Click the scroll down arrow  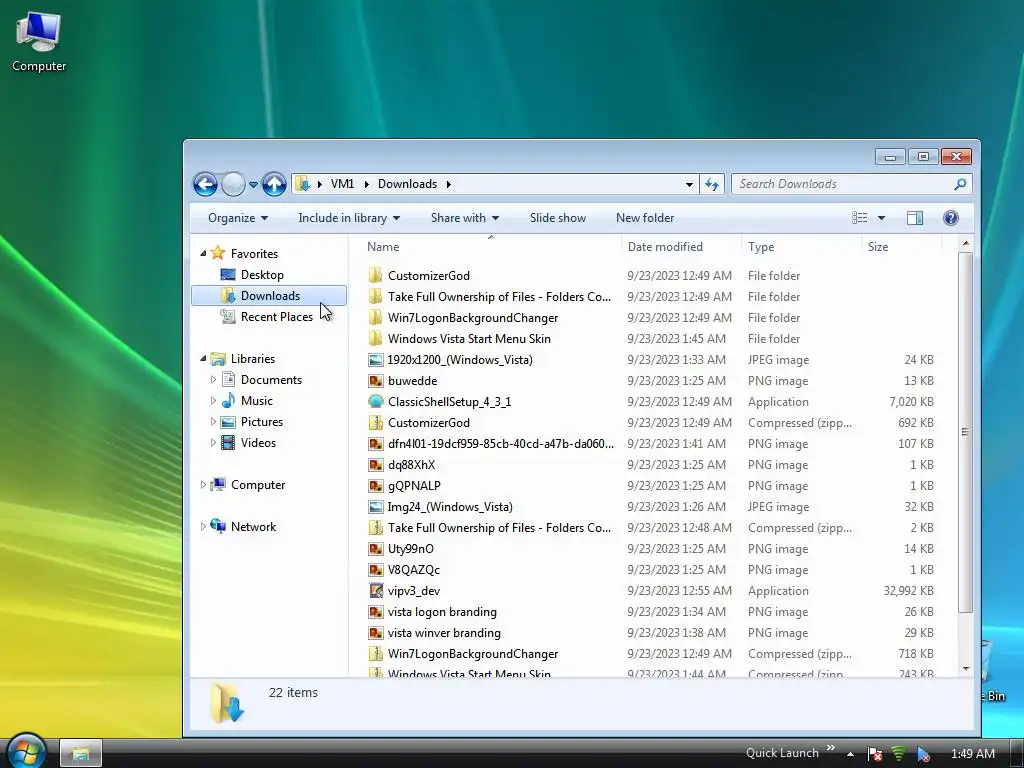coord(965,669)
